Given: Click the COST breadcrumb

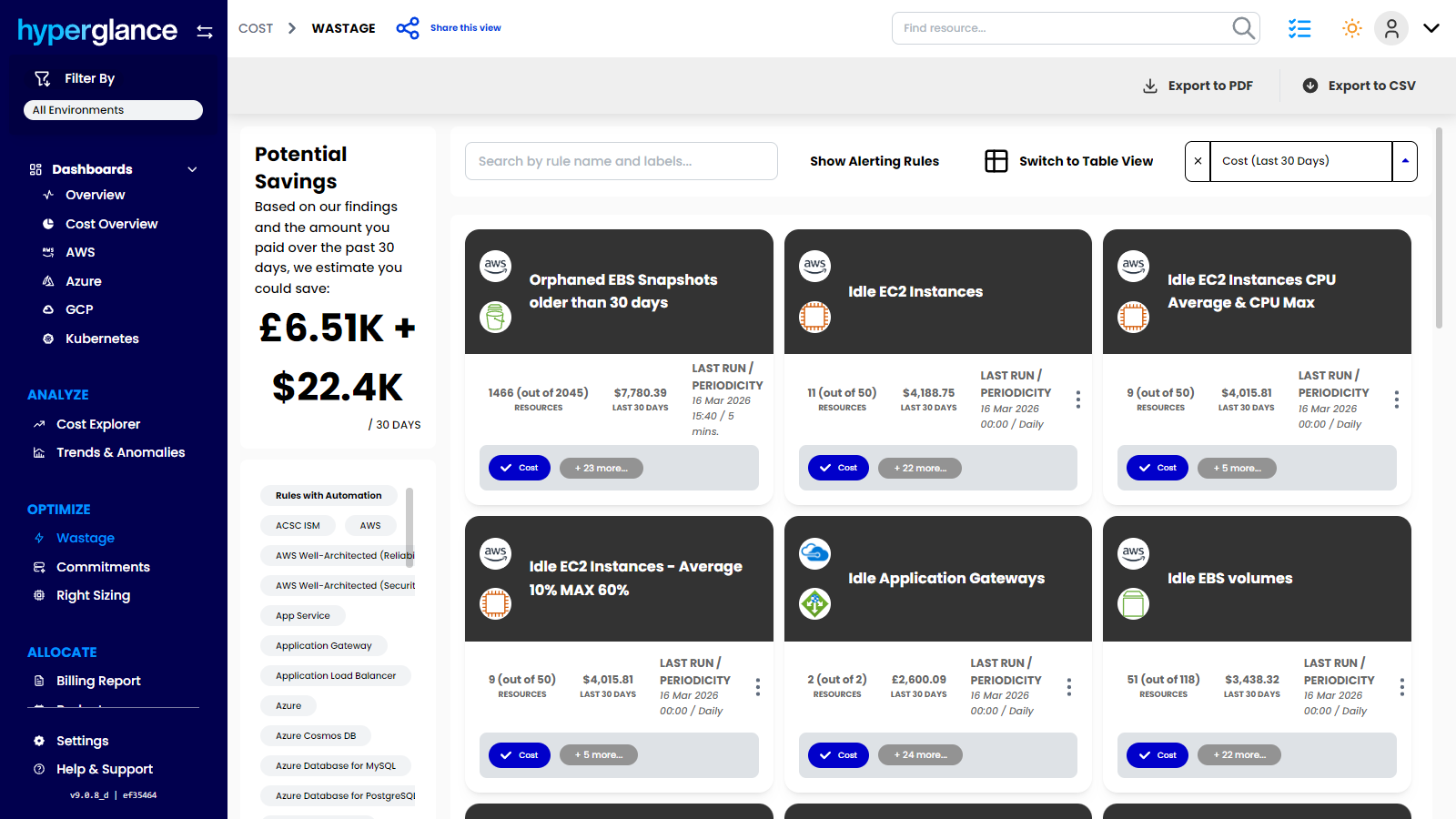Looking at the screenshot, I should pyautogui.click(x=256, y=28).
